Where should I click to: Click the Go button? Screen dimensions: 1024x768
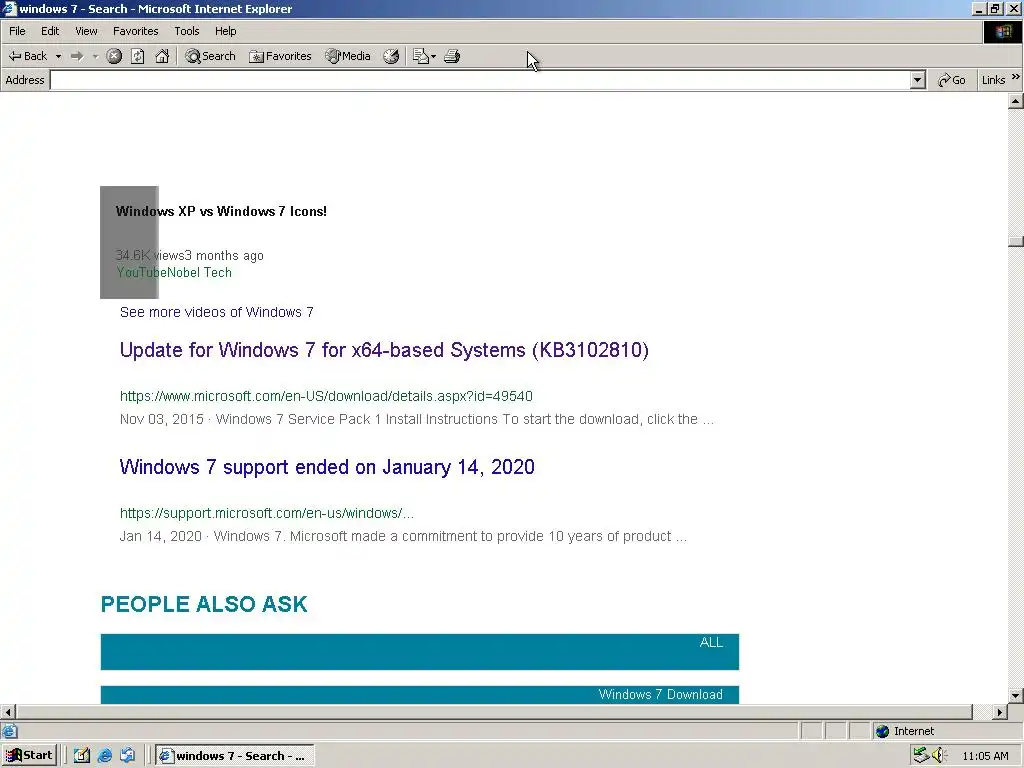[x=952, y=80]
